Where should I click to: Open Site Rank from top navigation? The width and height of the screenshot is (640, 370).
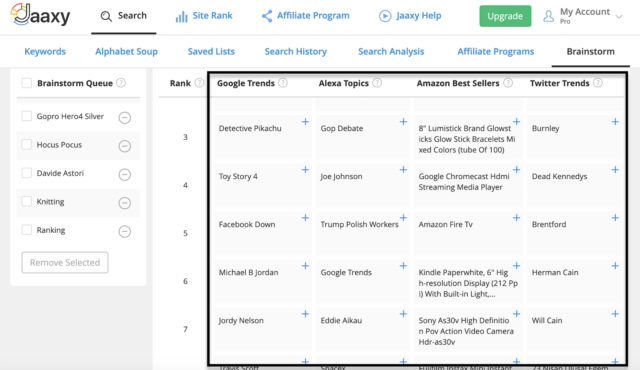[204, 16]
